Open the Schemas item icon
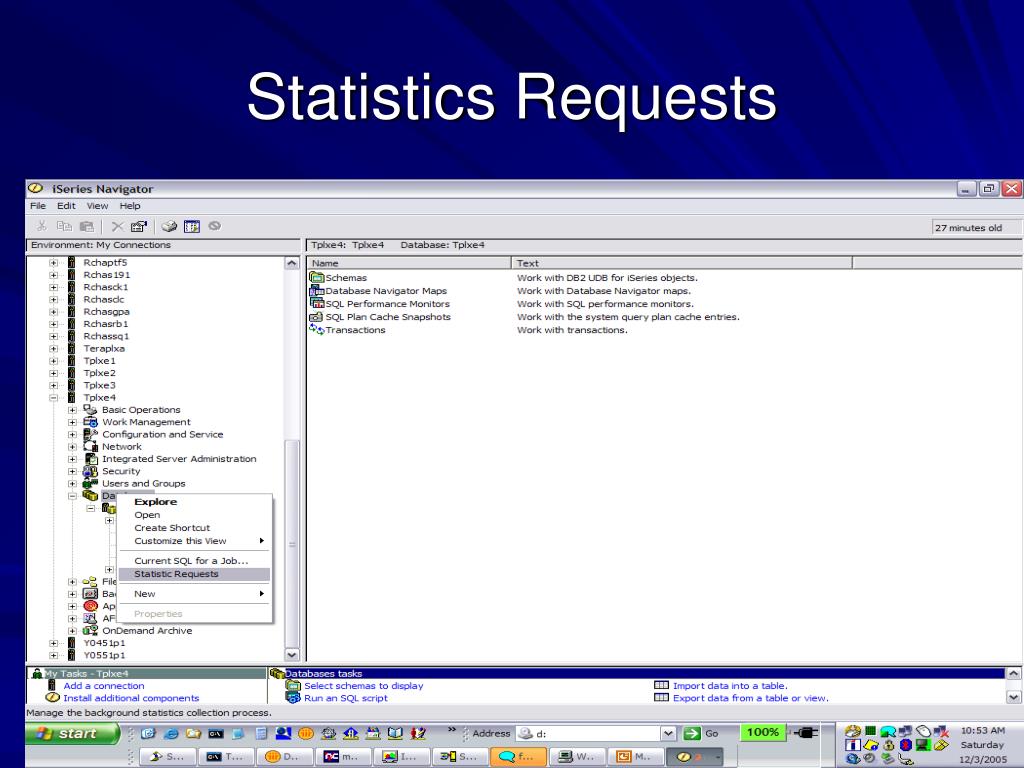Viewport: 1024px width, 768px height. pyautogui.click(x=317, y=278)
